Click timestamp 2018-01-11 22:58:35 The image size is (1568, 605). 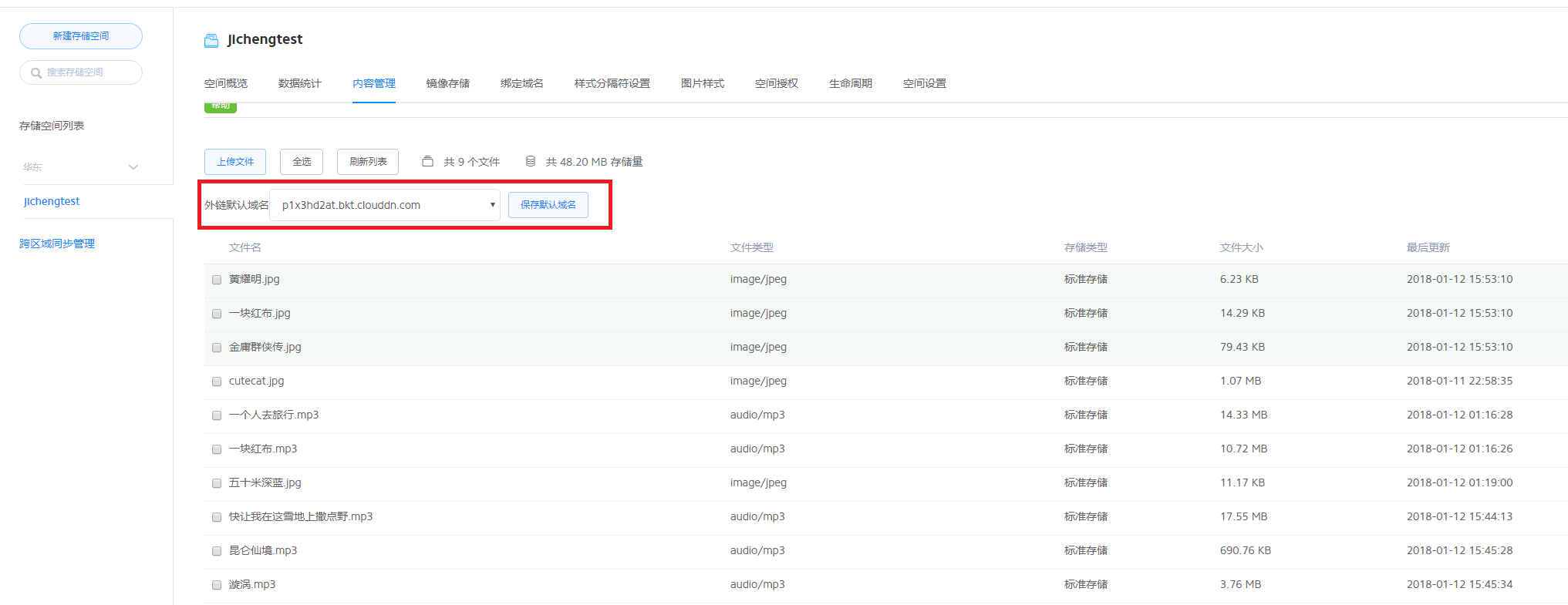tap(1460, 381)
